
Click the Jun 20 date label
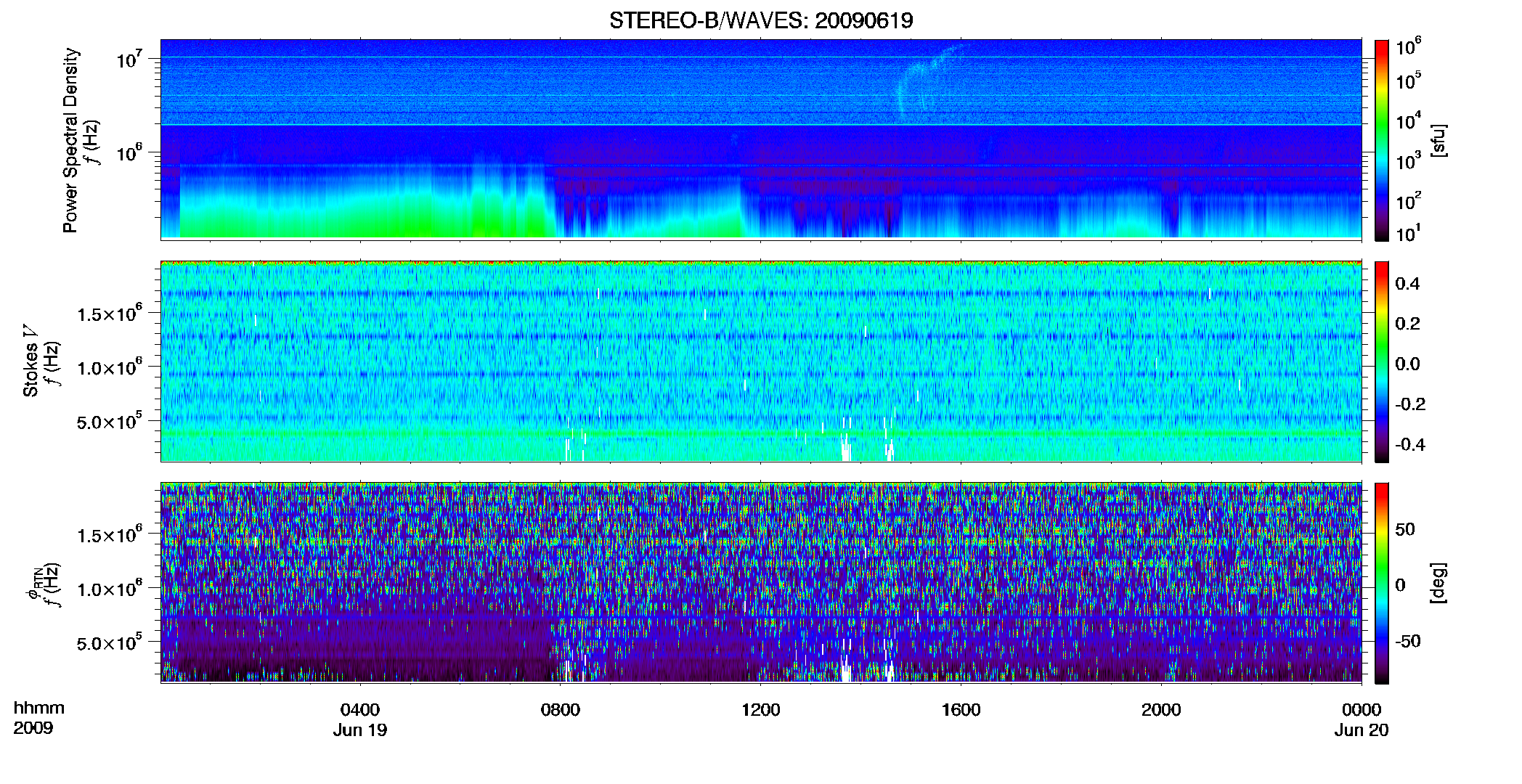(x=1362, y=730)
